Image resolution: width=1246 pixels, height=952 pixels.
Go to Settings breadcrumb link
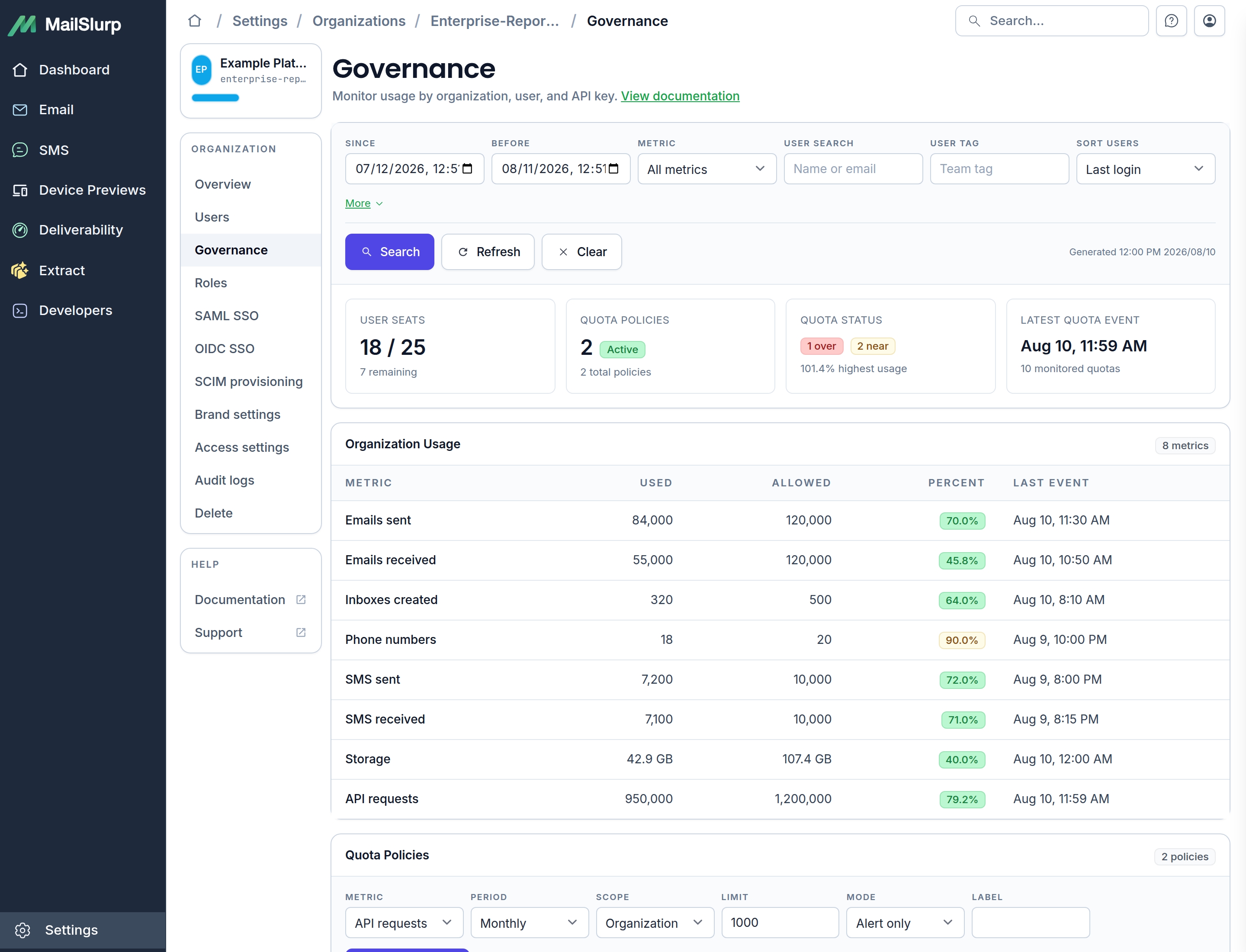[260, 21]
